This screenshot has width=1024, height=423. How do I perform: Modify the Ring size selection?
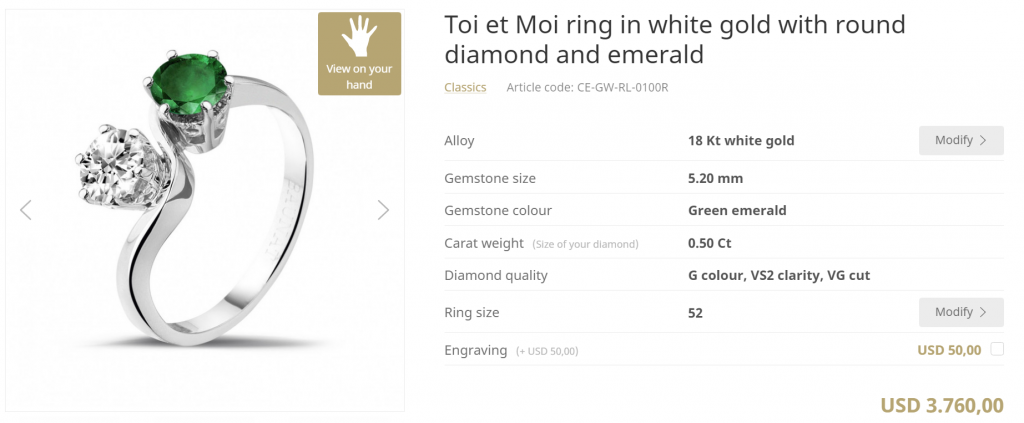[961, 312]
